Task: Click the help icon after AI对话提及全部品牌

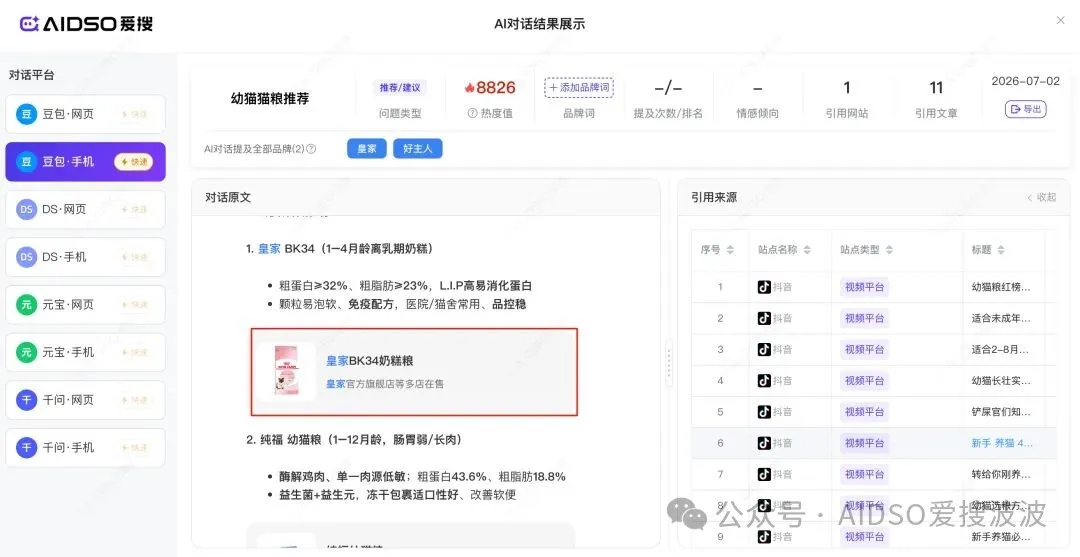Action: [311, 149]
